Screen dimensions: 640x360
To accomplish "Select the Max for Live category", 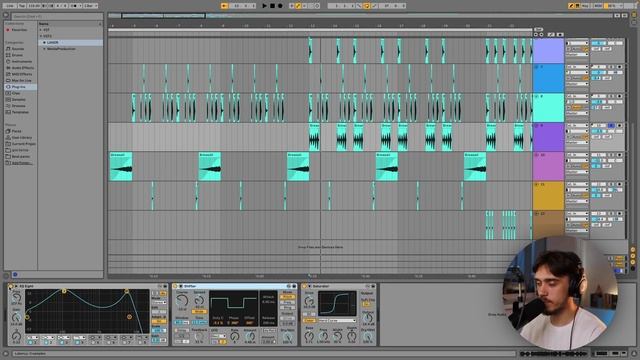I will (22, 80).
